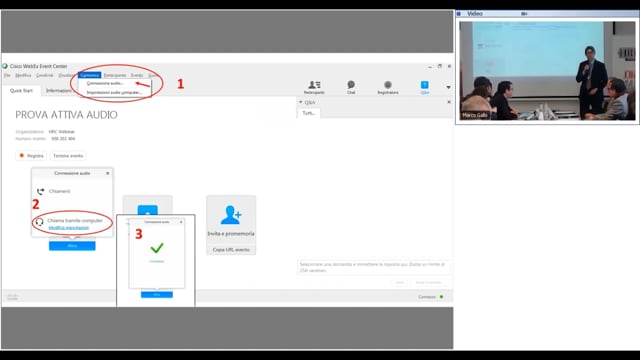The height and width of the screenshot is (360, 640).
Task: Click the Termina evento button
Action: [68, 156]
